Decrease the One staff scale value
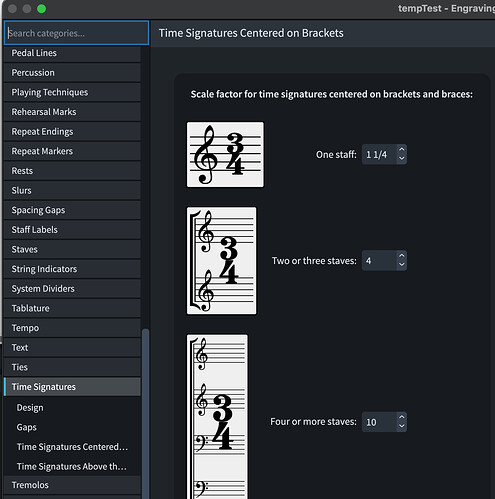This screenshot has width=495, height=499. click(x=402, y=159)
